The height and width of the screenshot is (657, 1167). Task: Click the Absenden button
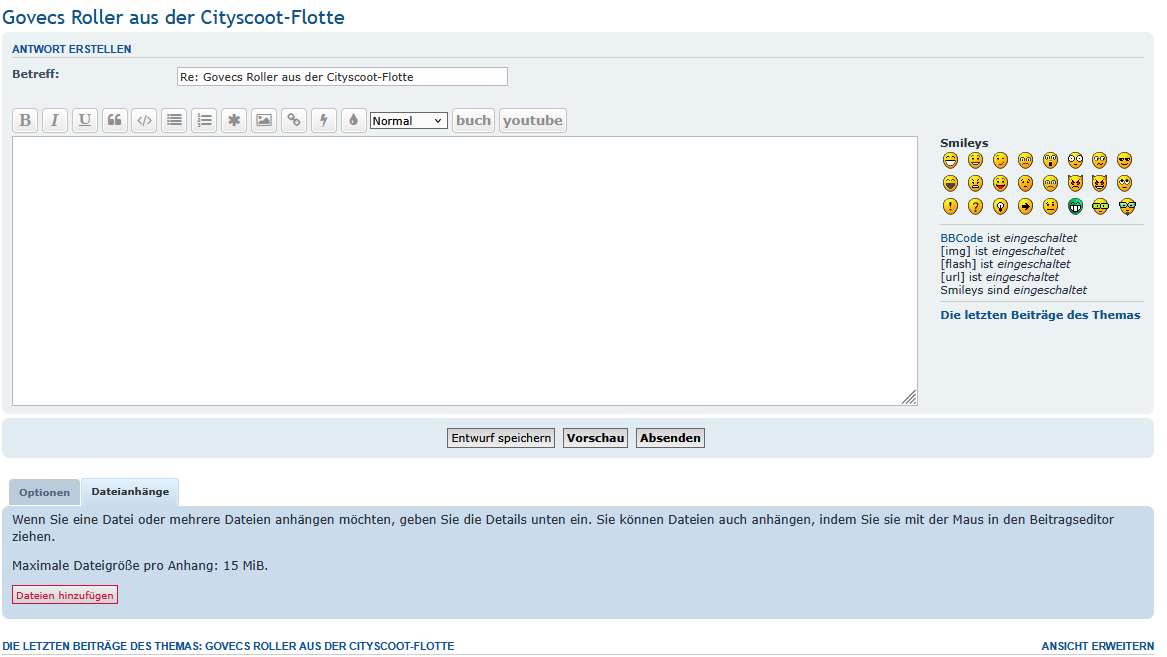coord(670,438)
